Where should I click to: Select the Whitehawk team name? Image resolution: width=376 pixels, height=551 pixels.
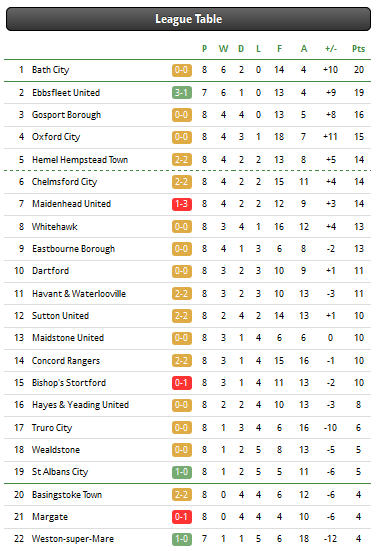[x=54, y=227]
